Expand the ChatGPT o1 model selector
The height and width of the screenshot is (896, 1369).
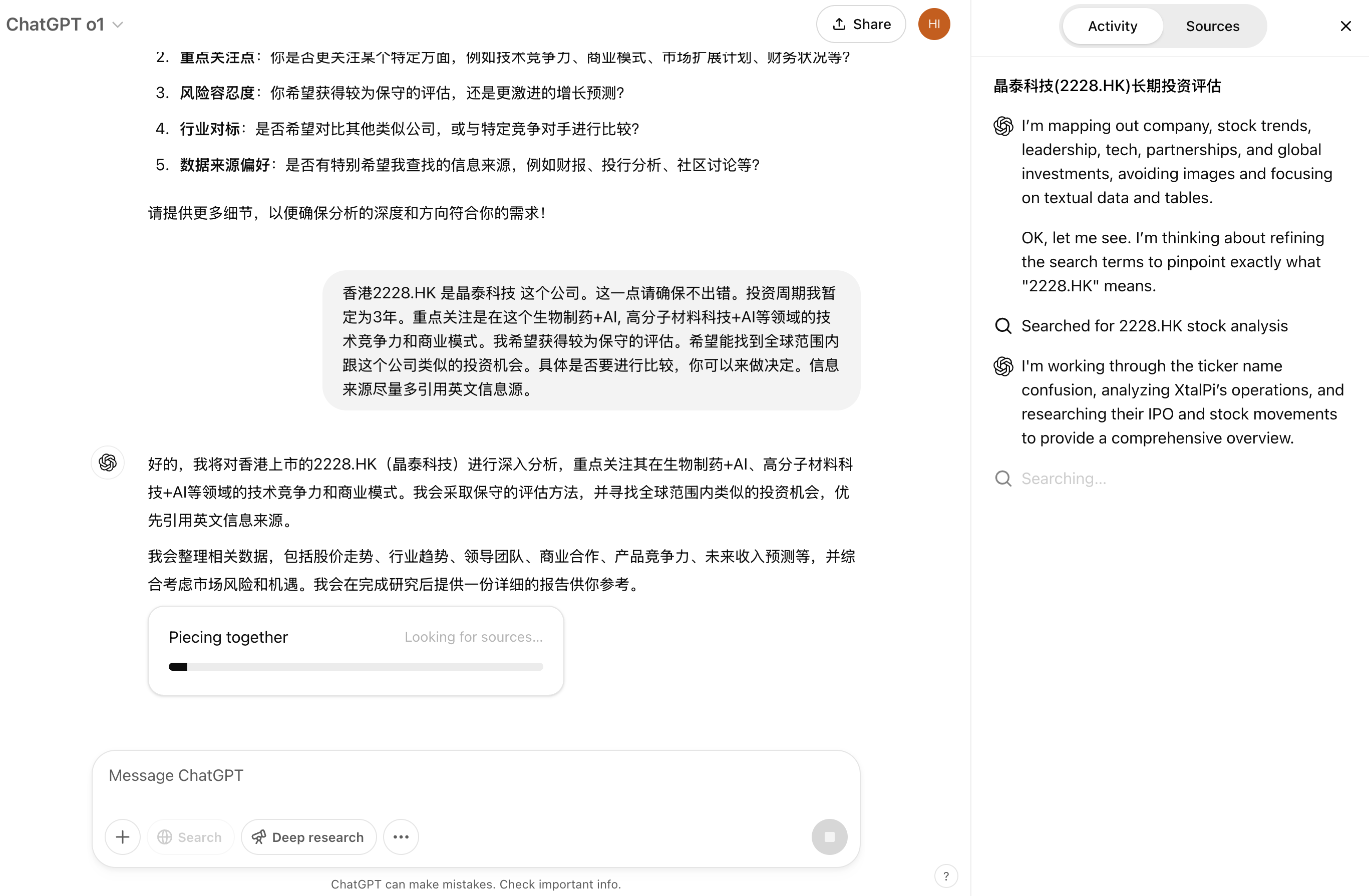pyautogui.click(x=65, y=24)
